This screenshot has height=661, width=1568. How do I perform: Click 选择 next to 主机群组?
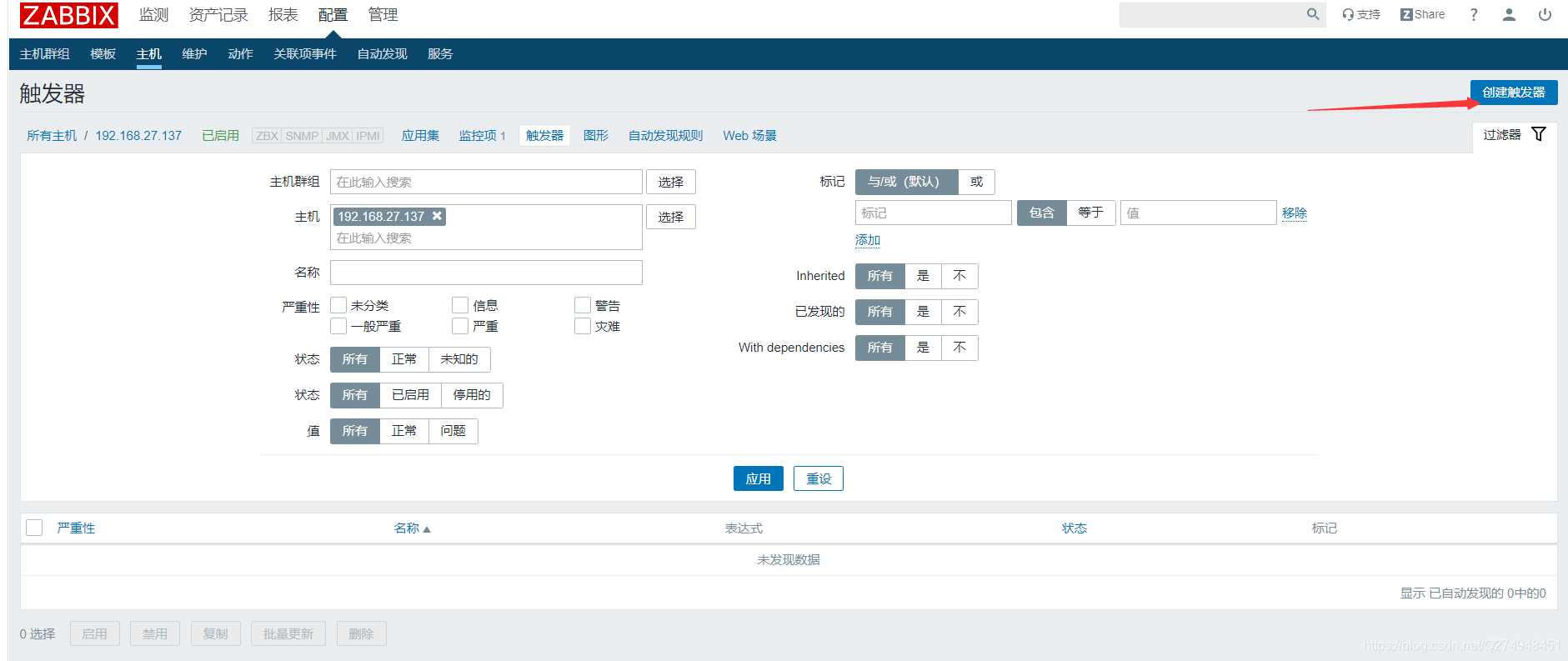pyautogui.click(x=671, y=182)
